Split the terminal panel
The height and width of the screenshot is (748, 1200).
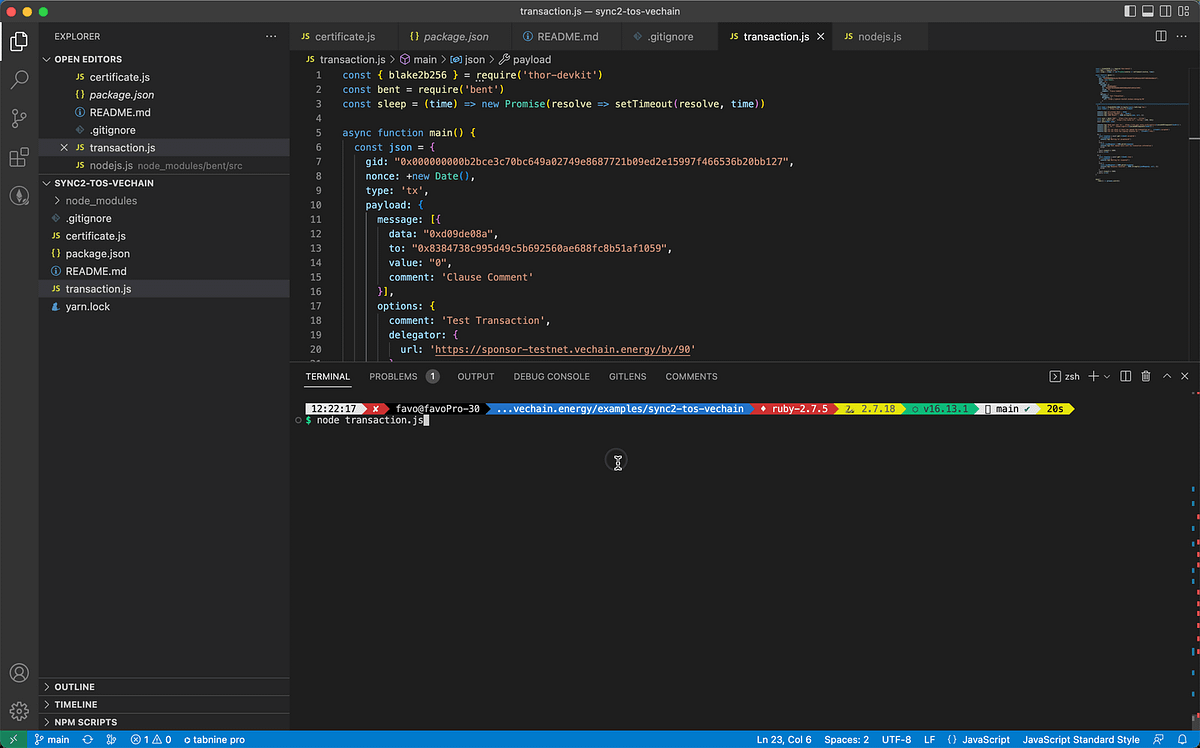(x=1126, y=376)
